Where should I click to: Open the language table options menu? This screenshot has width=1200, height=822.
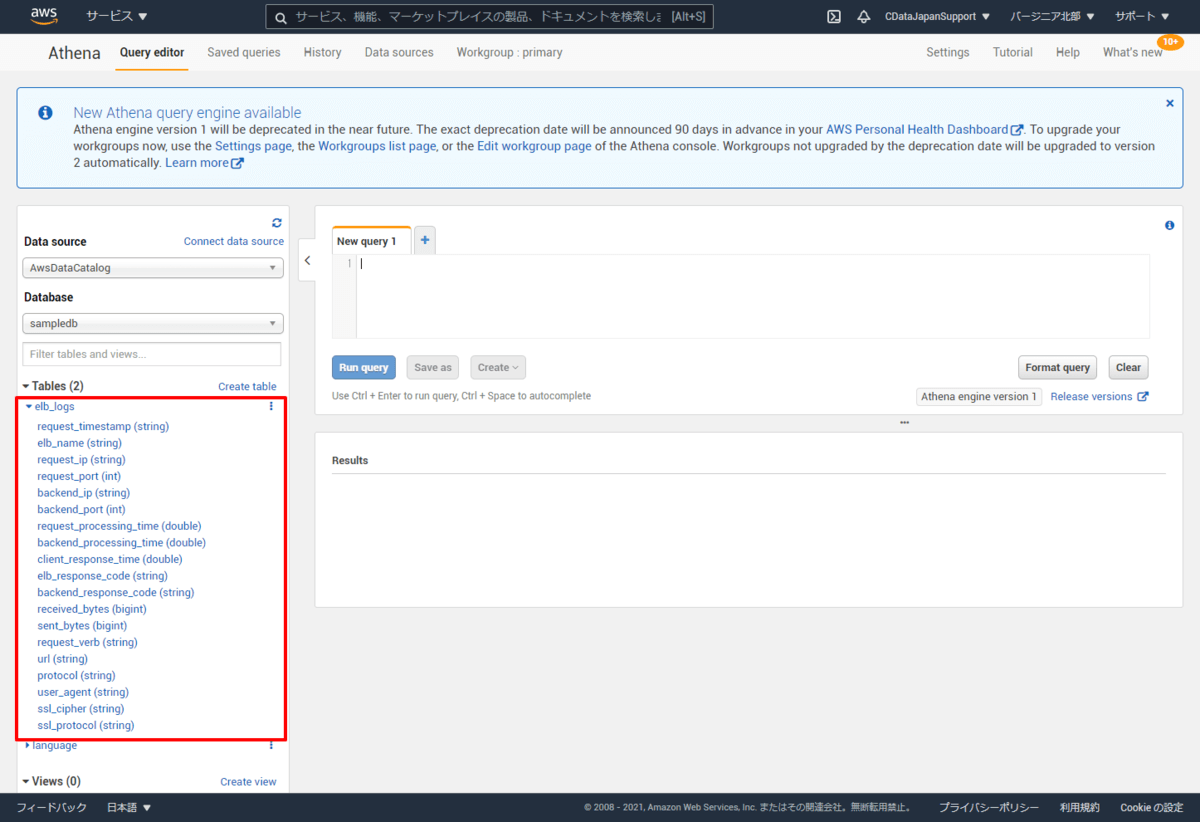271,745
